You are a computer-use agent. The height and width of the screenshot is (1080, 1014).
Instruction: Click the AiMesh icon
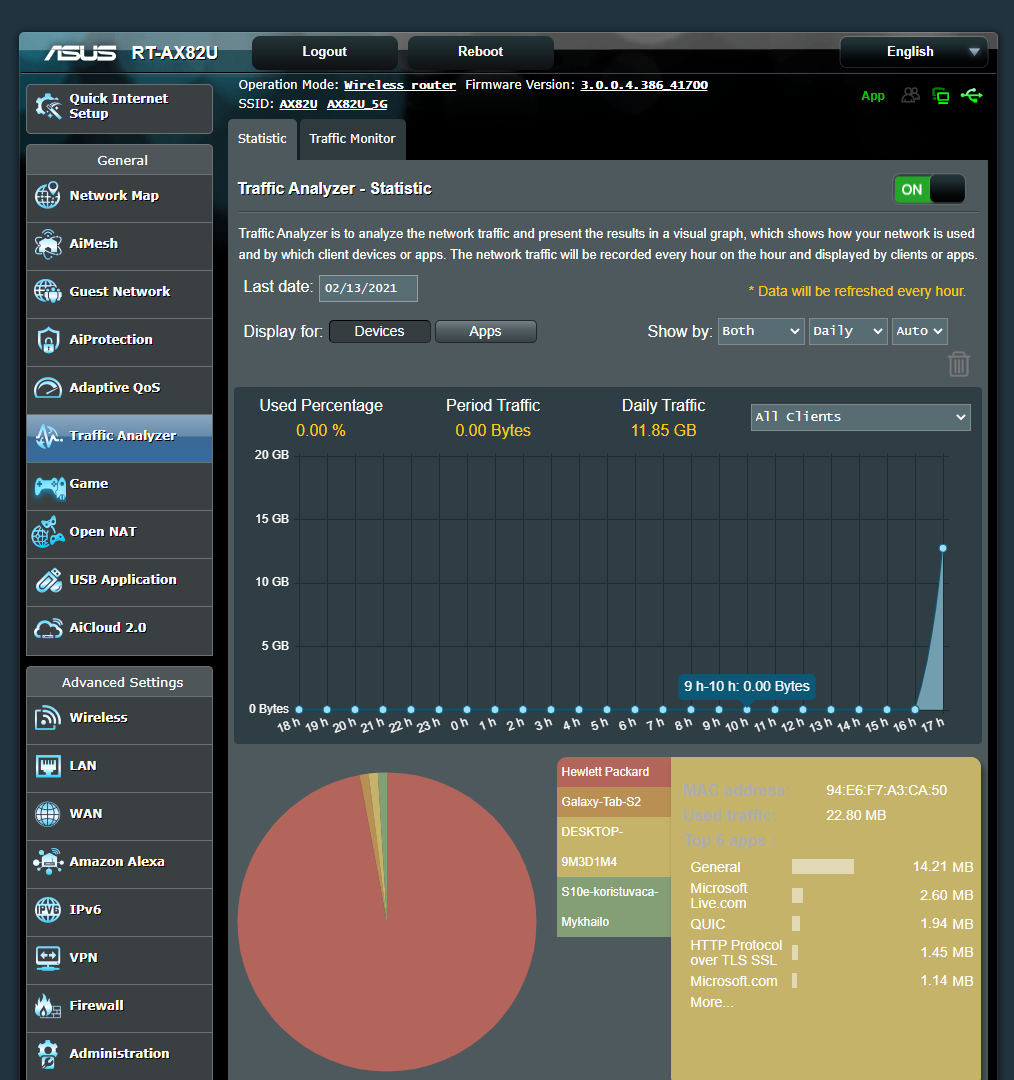pyautogui.click(x=48, y=244)
